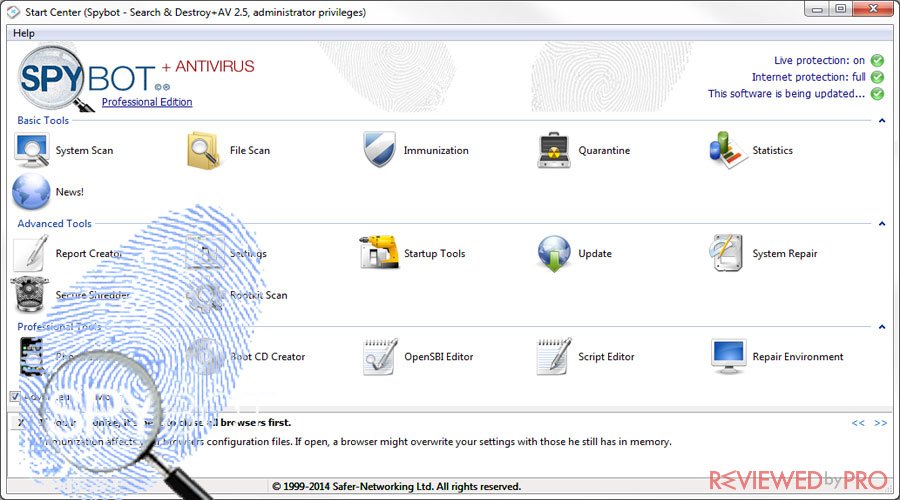Click the Safer-Networking copyright notice
Screen dimensions: 900x500
click(397, 487)
